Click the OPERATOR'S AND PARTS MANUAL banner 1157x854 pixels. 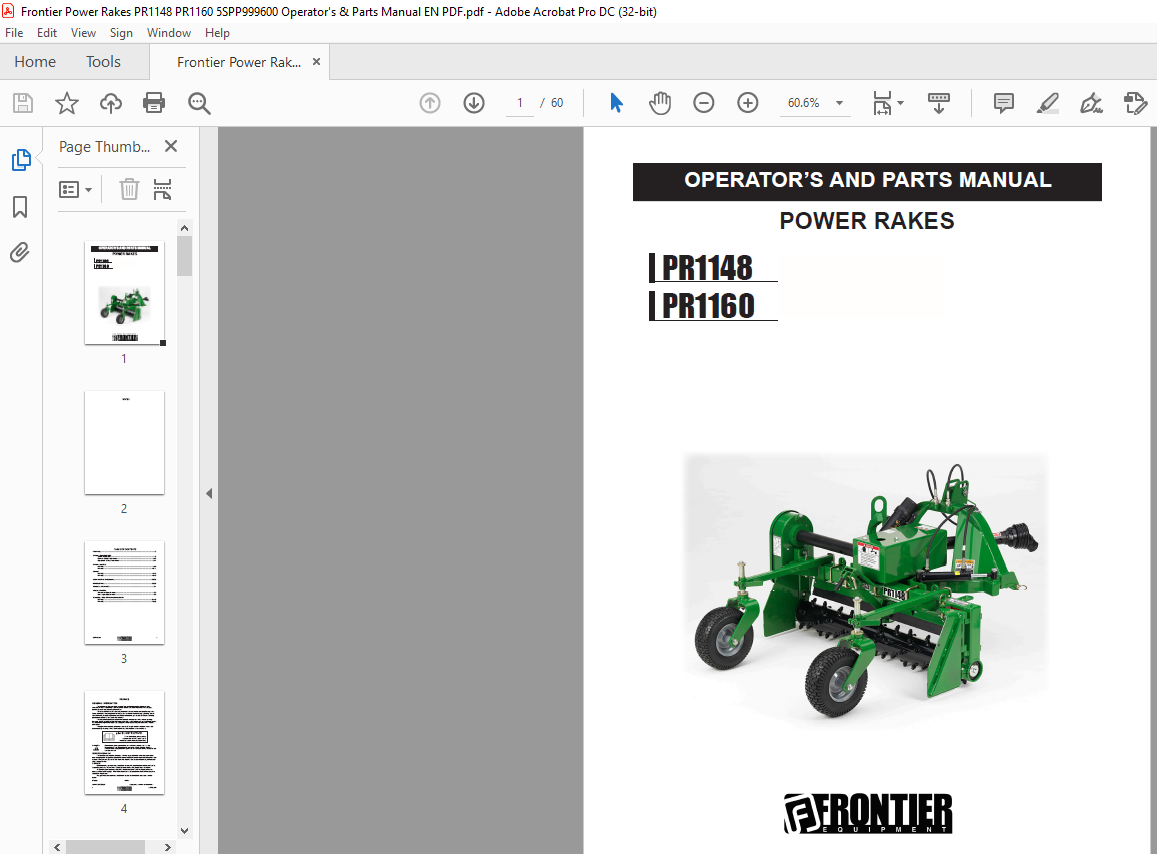point(867,182)
